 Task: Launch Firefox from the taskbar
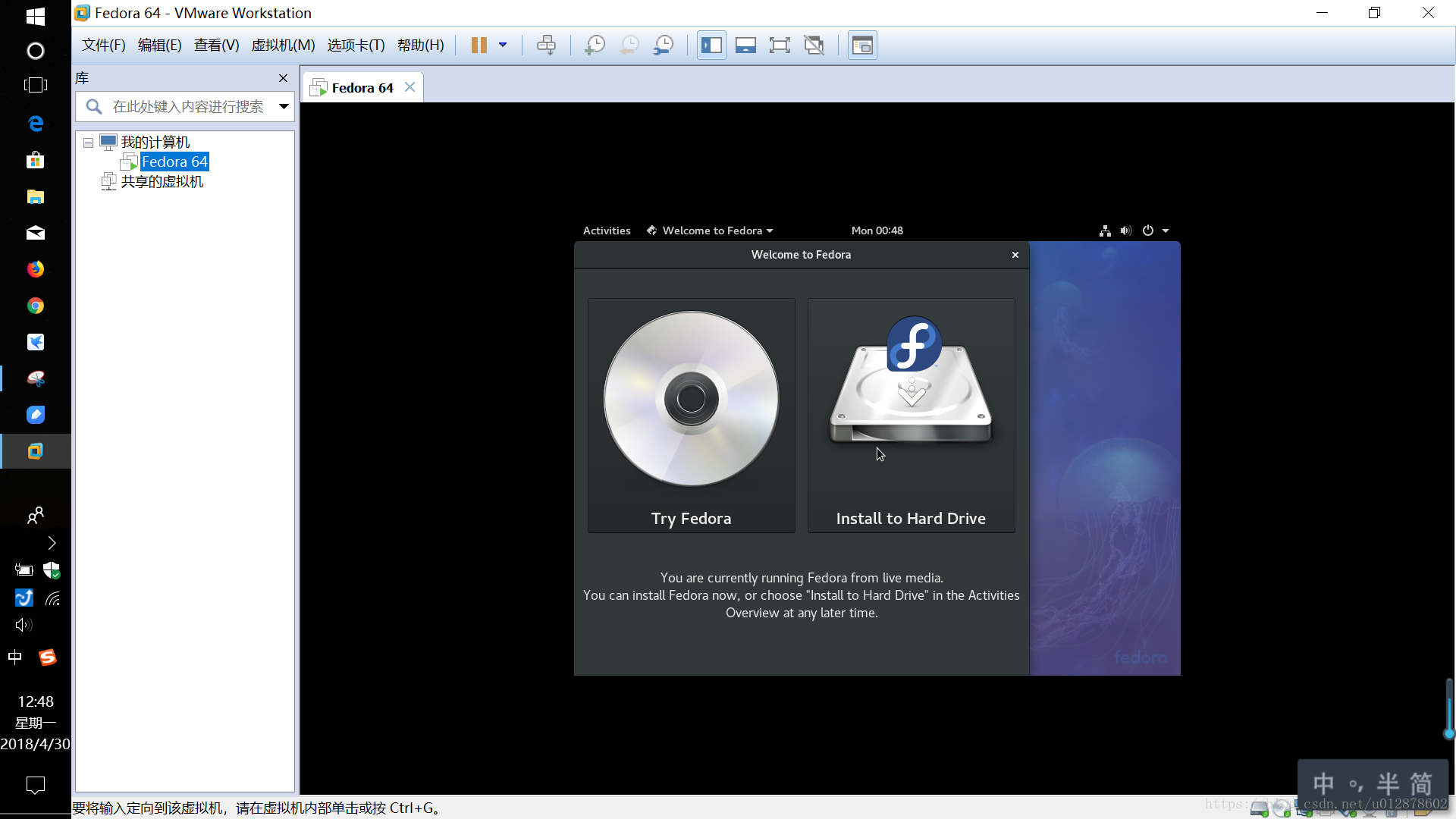(x=36, y=269)
